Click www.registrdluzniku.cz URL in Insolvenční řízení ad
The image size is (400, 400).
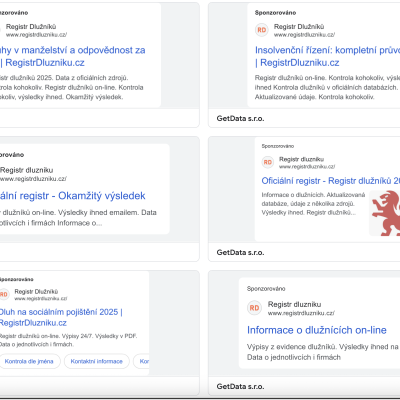(x=304, y=35)
